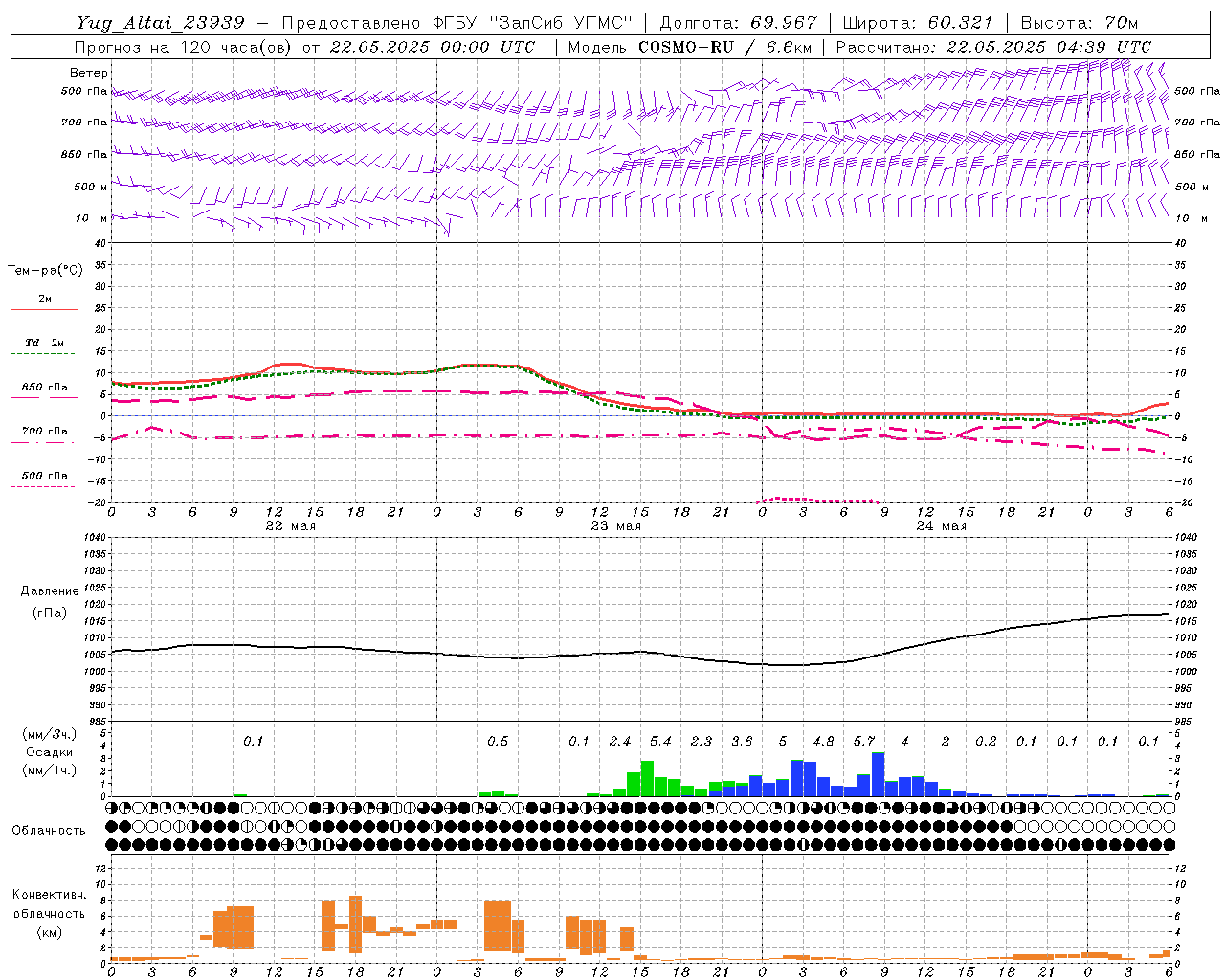Click the longitude value Долгота: 69.967

[739, 23]
